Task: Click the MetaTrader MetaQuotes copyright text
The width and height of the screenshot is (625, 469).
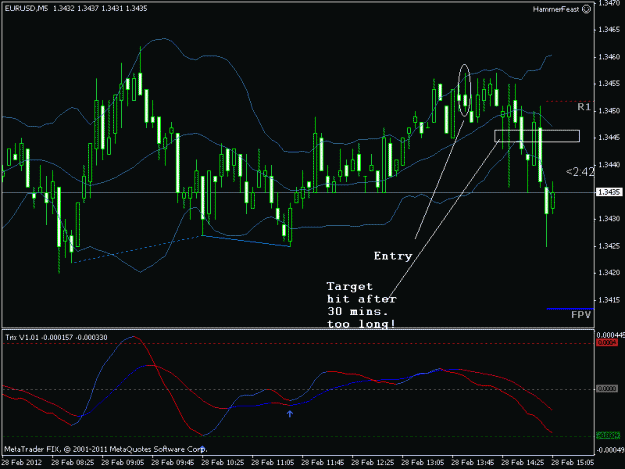Action: pyautogui.click(x=105, y=449)
